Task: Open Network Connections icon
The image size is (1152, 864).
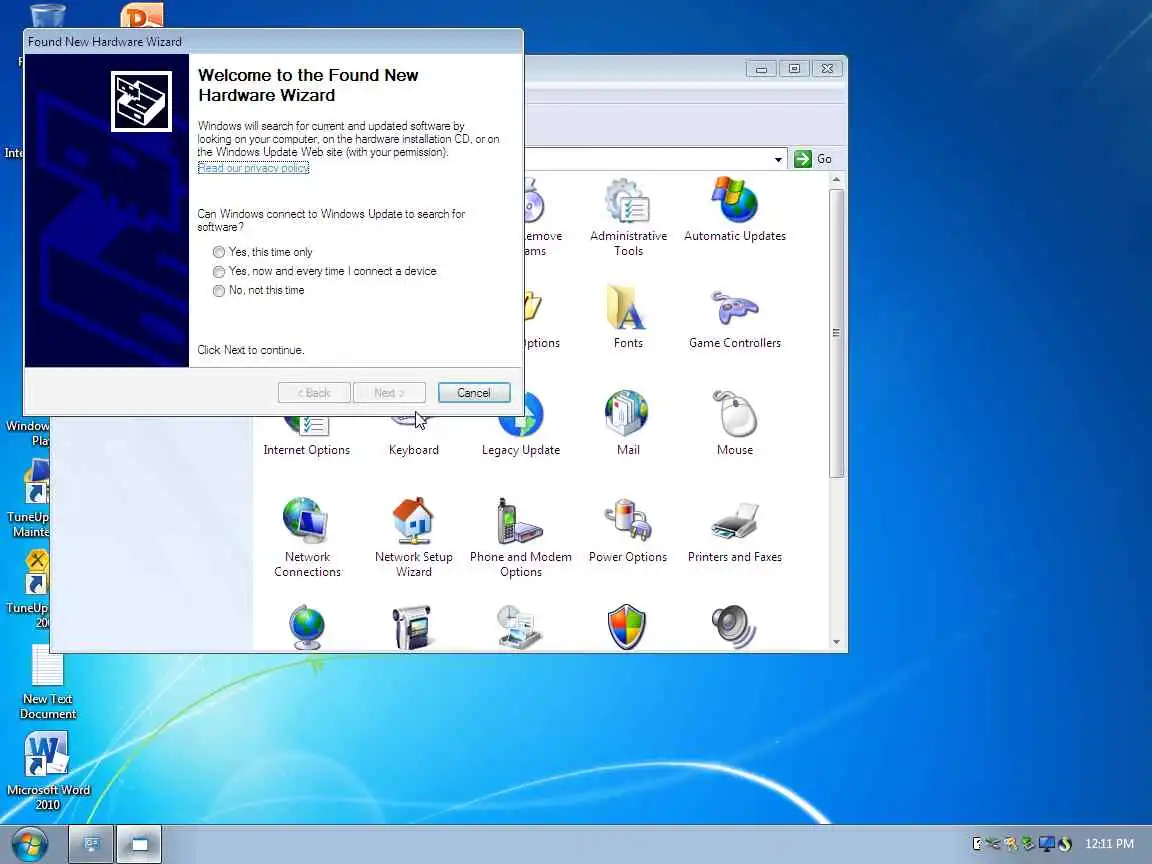Action: point(307,537)
